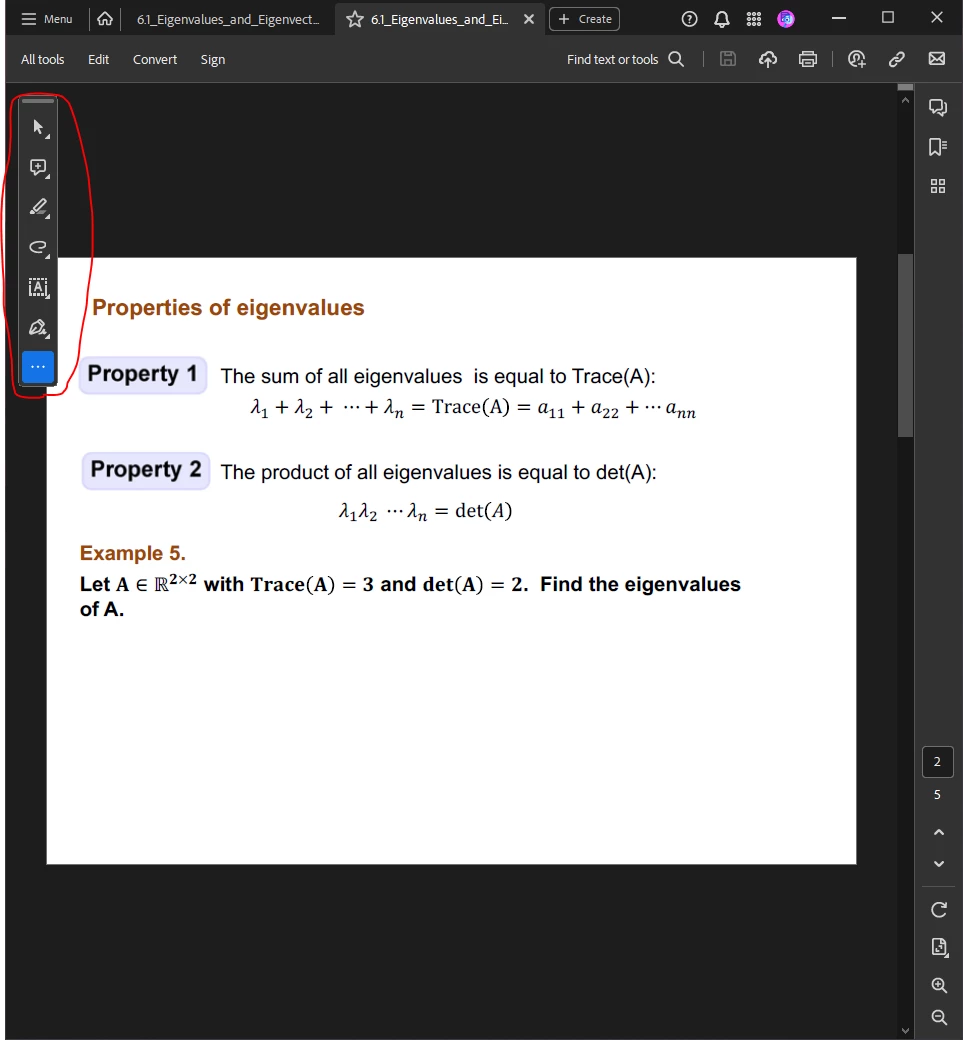Zoom in on the document
The width and height of the screenshot is (963, 1040).
938,985
